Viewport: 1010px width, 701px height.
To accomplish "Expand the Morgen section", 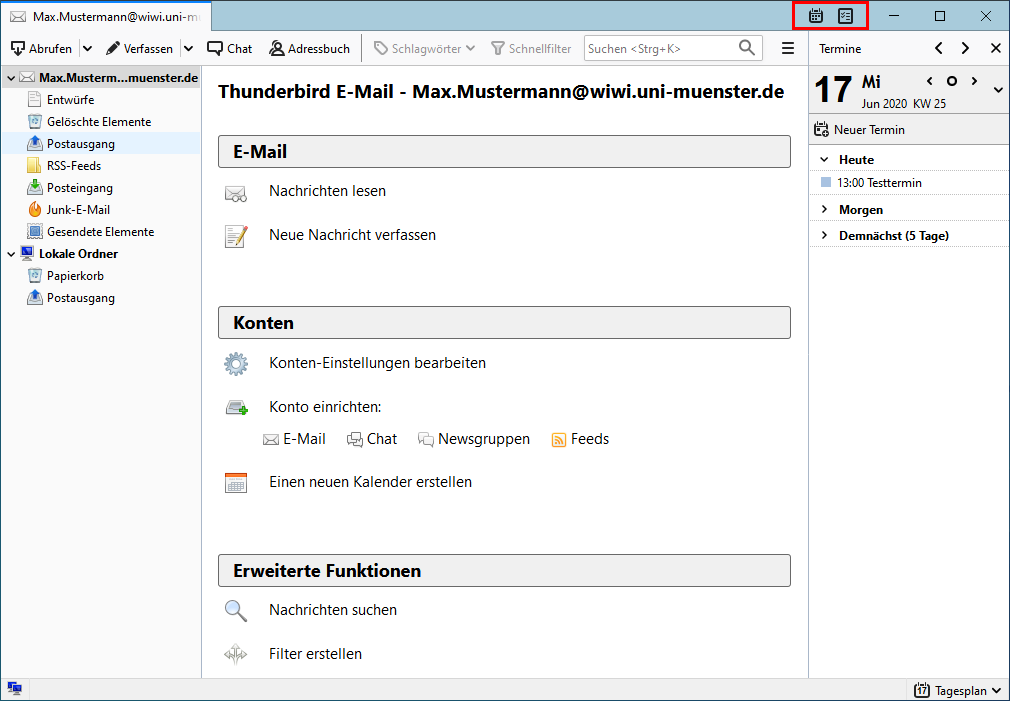I will [824, 209].
